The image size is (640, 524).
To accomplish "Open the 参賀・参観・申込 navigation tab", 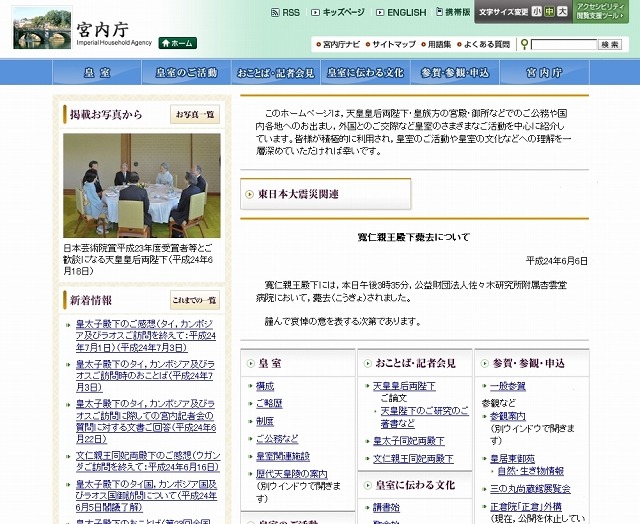I will pyautogui.click(x=455, y=73).
